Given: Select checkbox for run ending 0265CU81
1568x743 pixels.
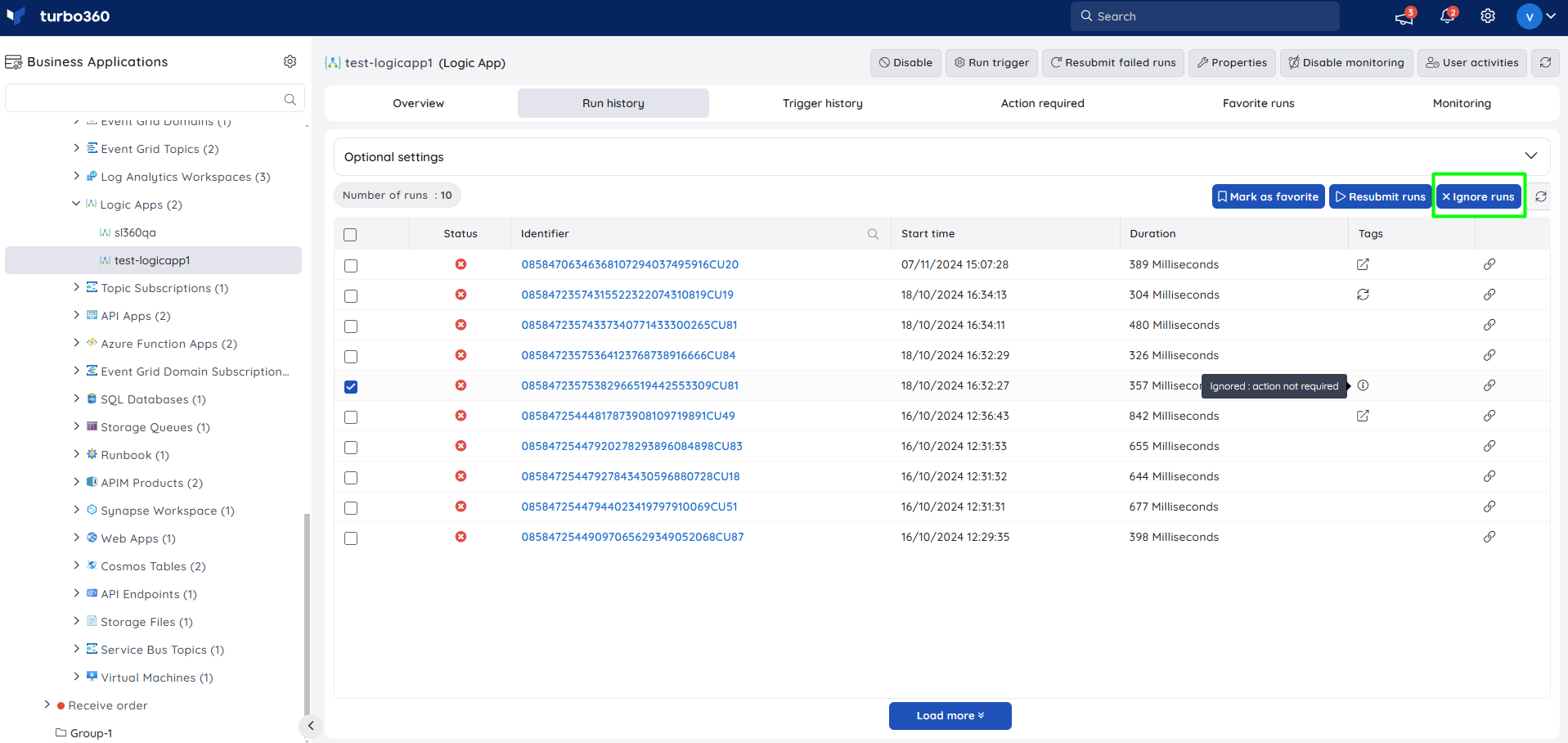Looking at the screenshot, I should [351, 326].
